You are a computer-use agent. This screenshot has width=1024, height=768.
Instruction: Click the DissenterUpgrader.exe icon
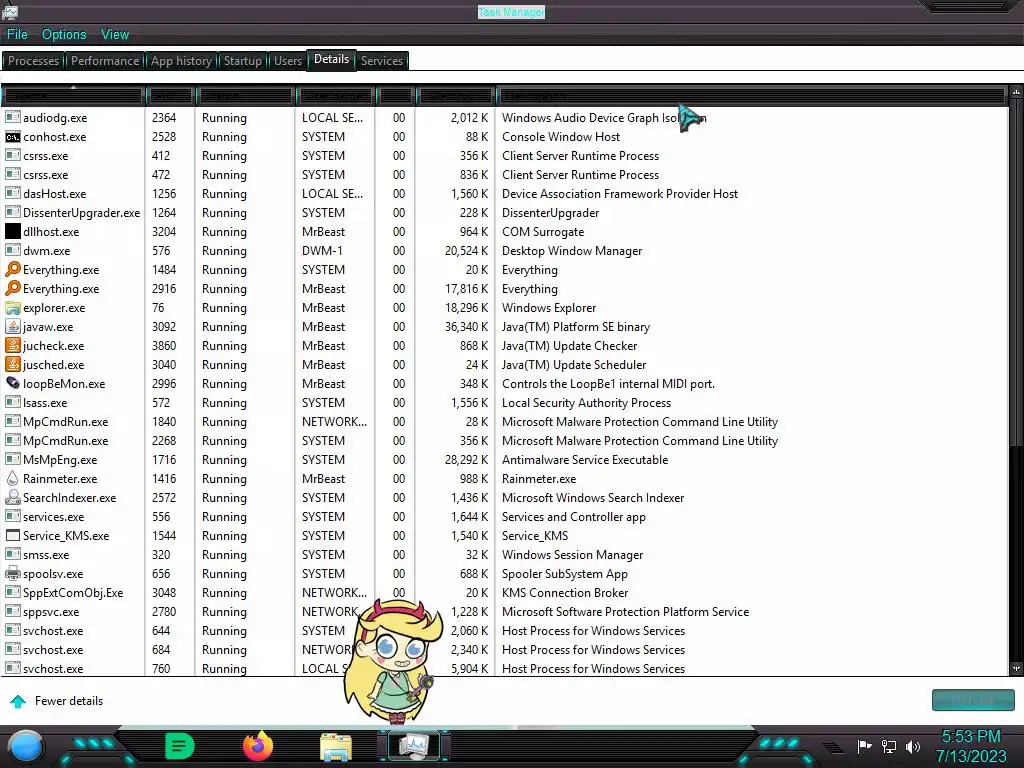point(12,212)
